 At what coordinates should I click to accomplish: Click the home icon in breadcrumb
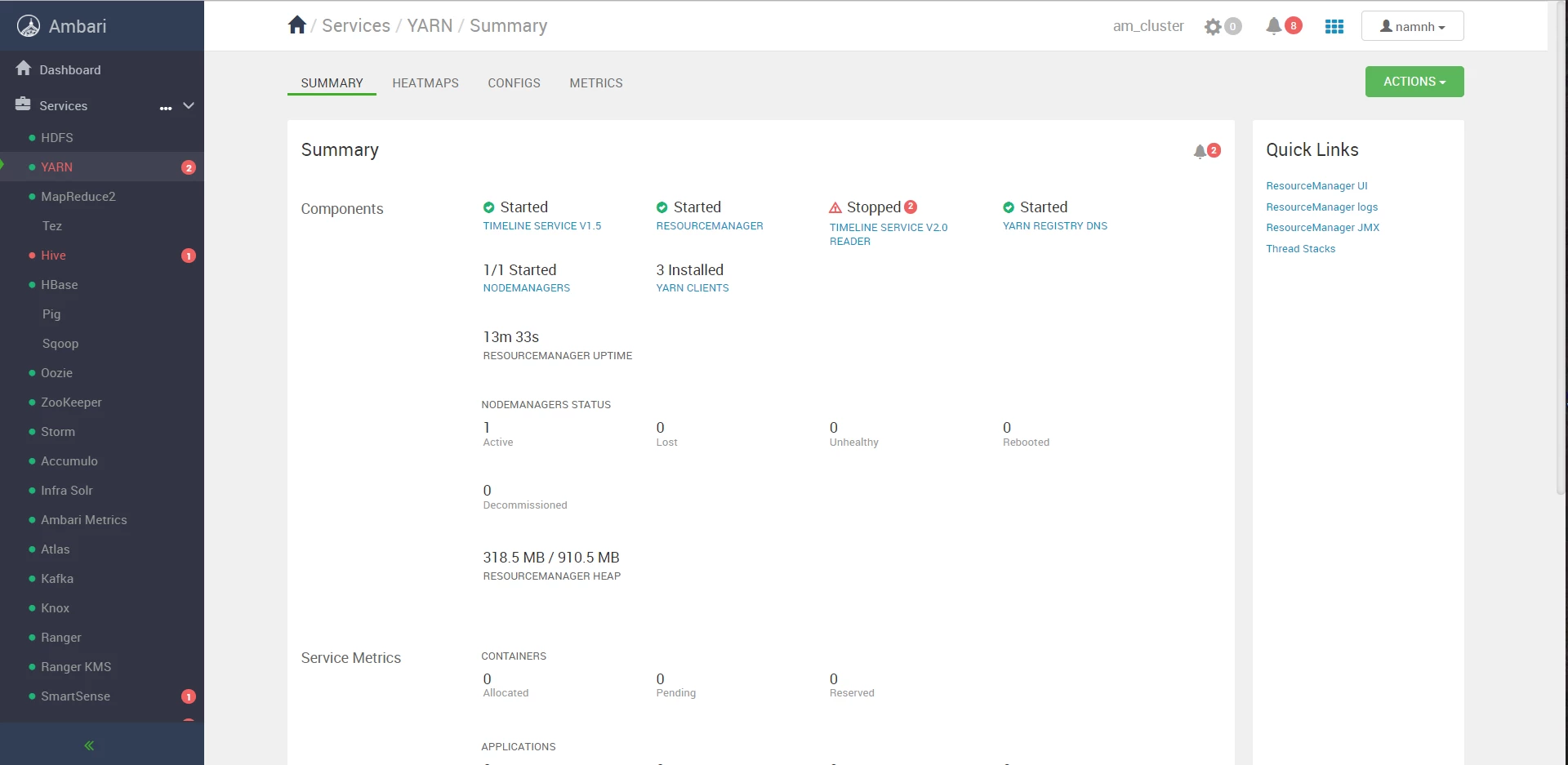point(297,25)
